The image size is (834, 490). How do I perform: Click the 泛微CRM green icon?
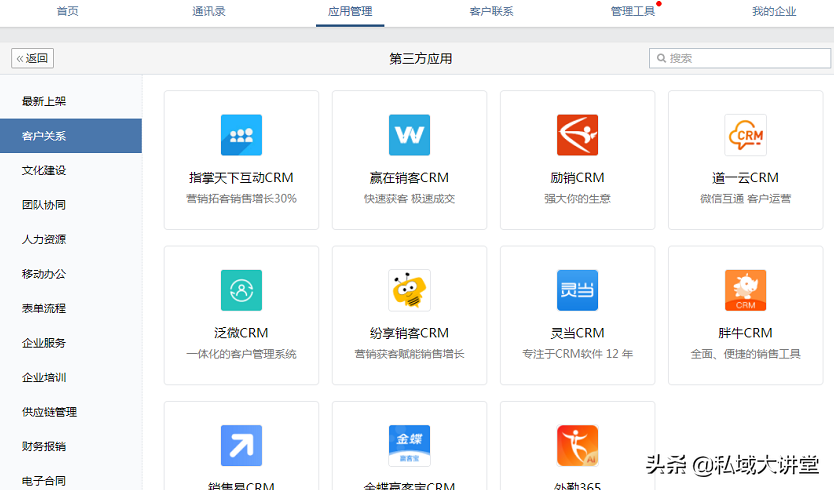click(x=241, y=290)
